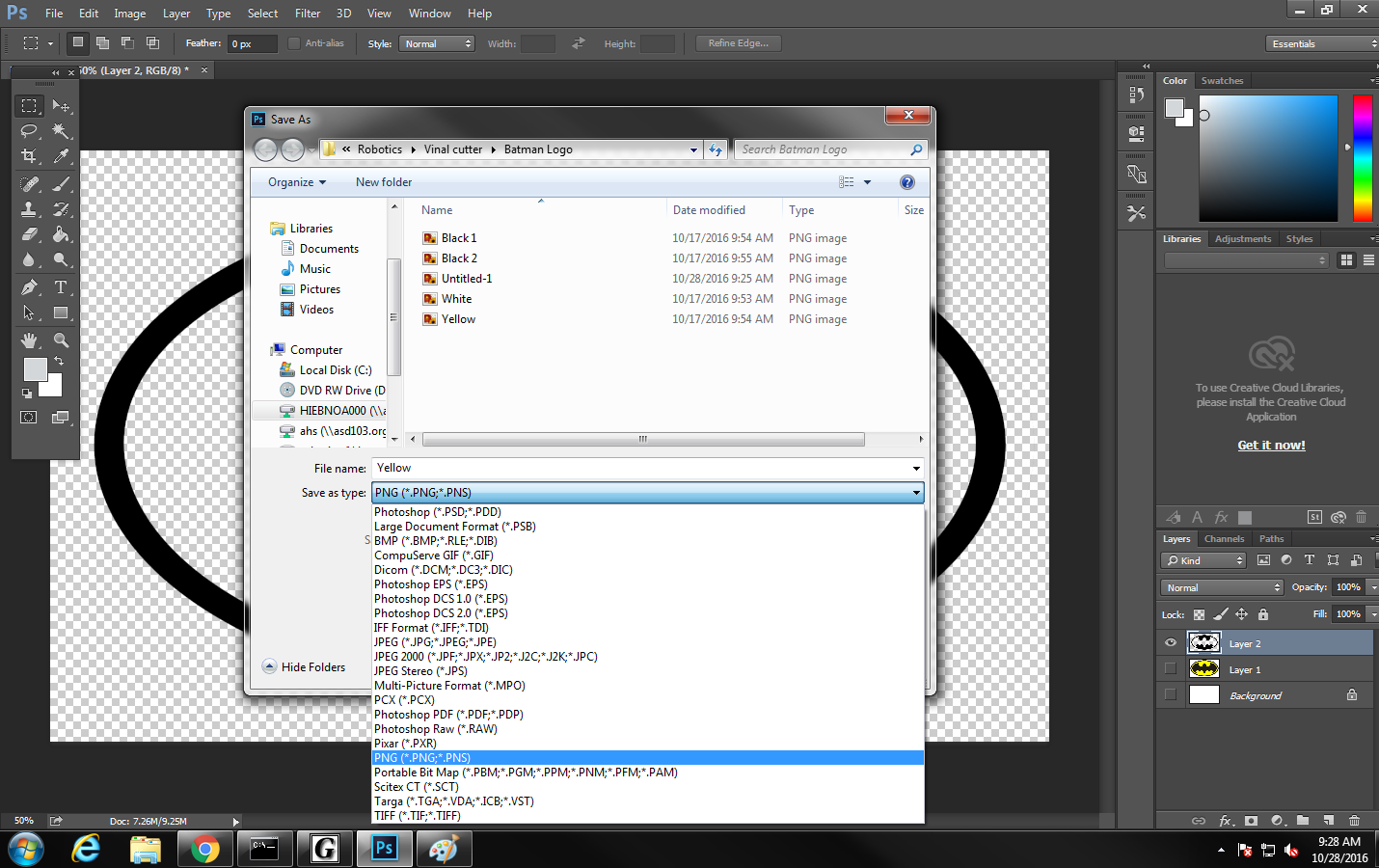Click the Hide Folders button
The image size is (1379, 868).
click(304, 667)
